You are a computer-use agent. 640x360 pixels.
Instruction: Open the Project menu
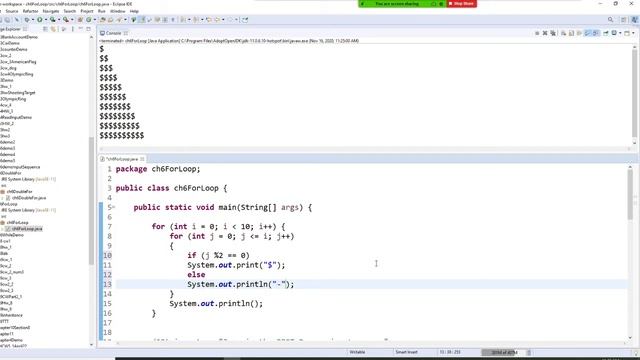87,11
